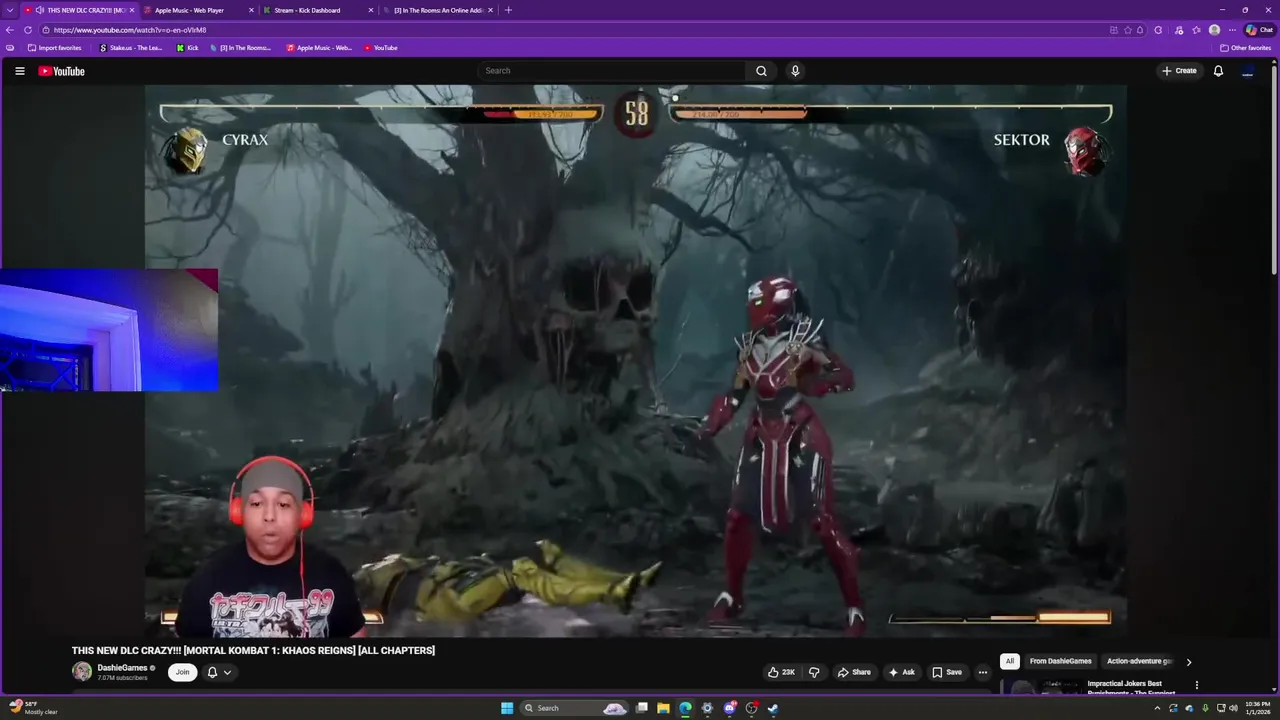The image size is (1280, 720).
Task: Go back with the browser back arrow
Action: point(10,30)
